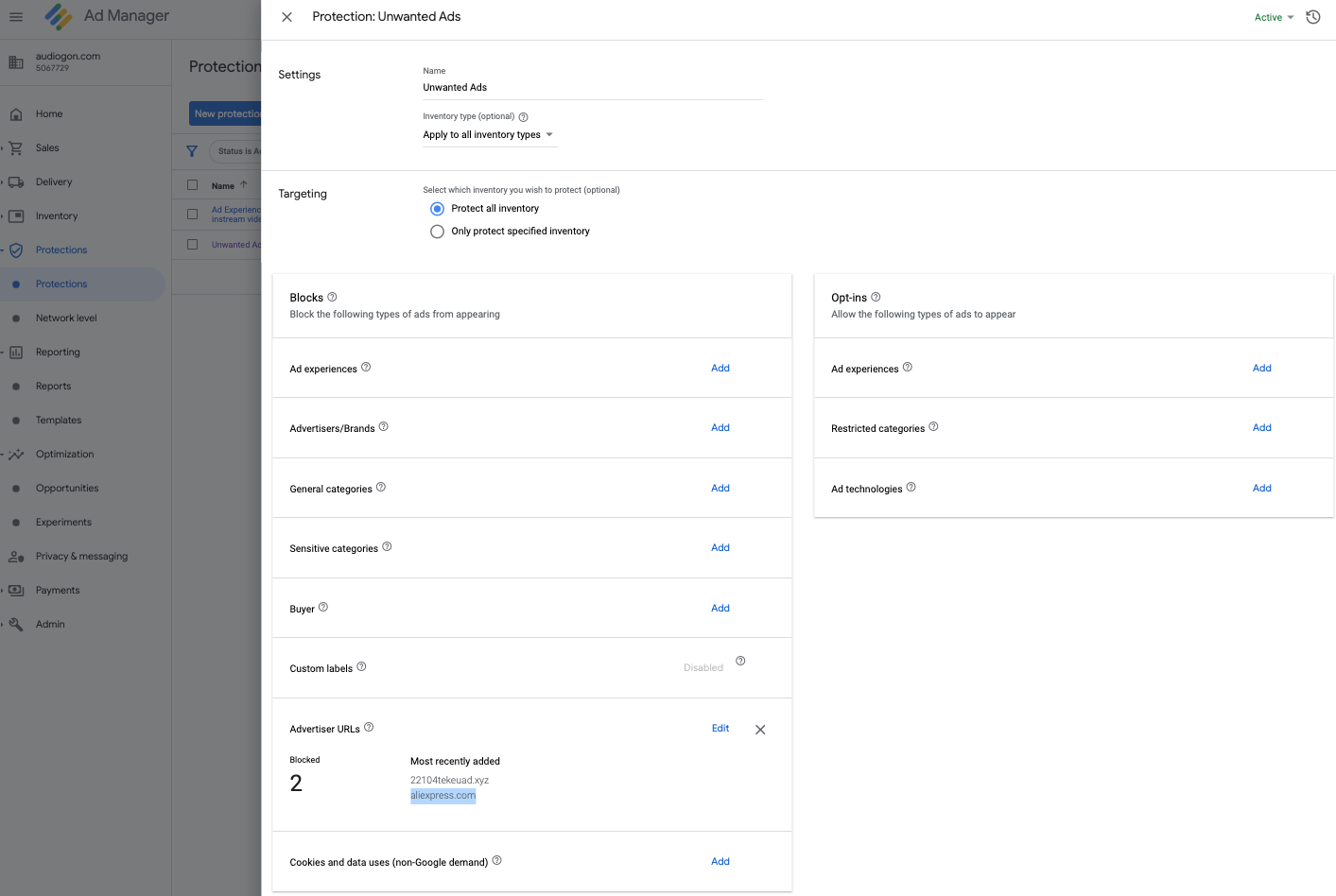Show help for Advertiser URLs

(x=369, y=727)
